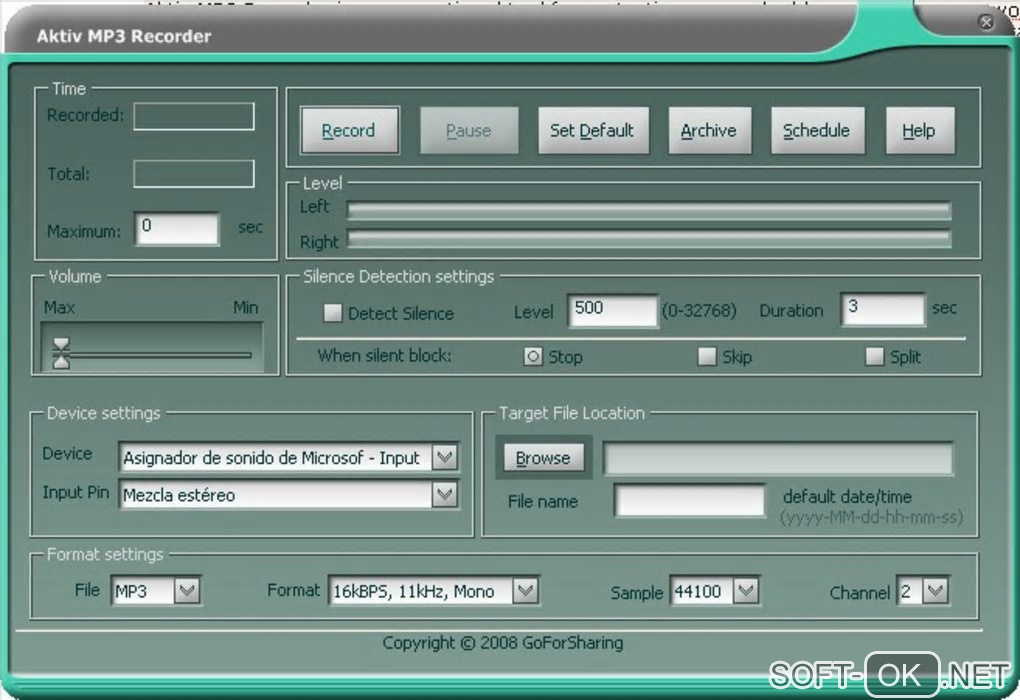The height and width of the screenshot is (700, 1020).
Task: Select Stop when silent block
Action: click(x=533, y=357)
